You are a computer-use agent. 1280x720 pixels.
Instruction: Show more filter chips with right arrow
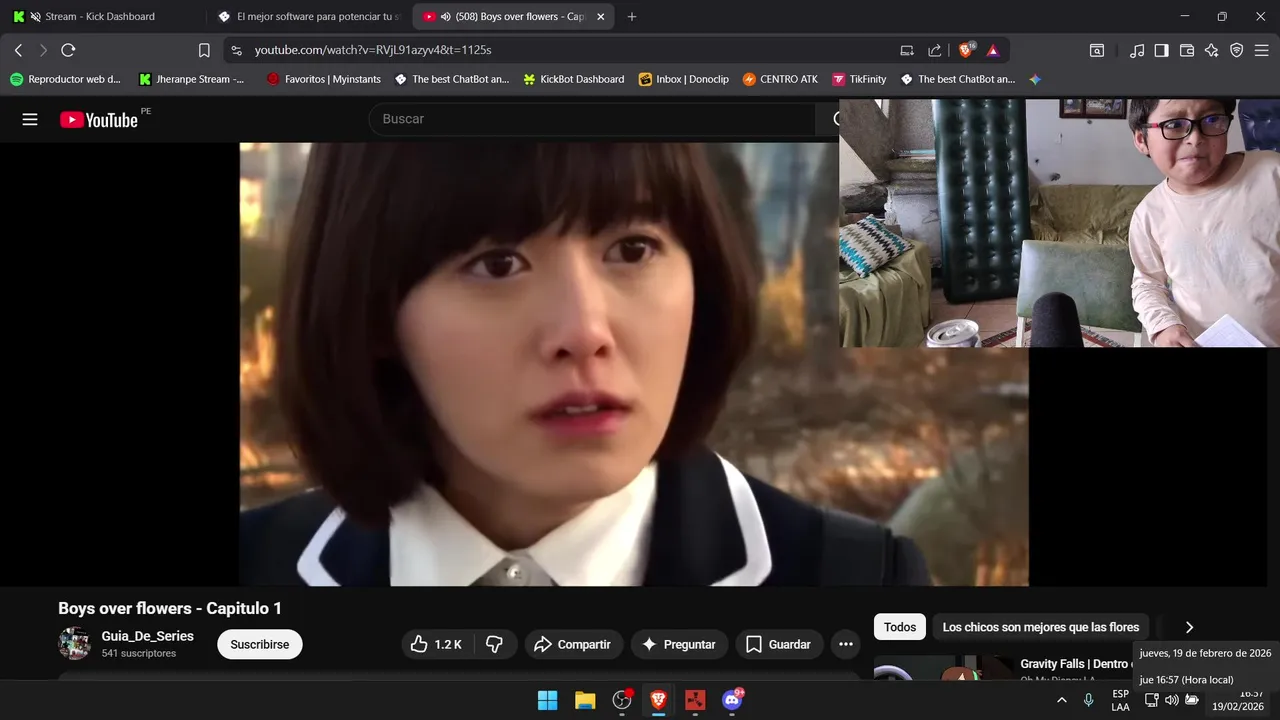1189,627
